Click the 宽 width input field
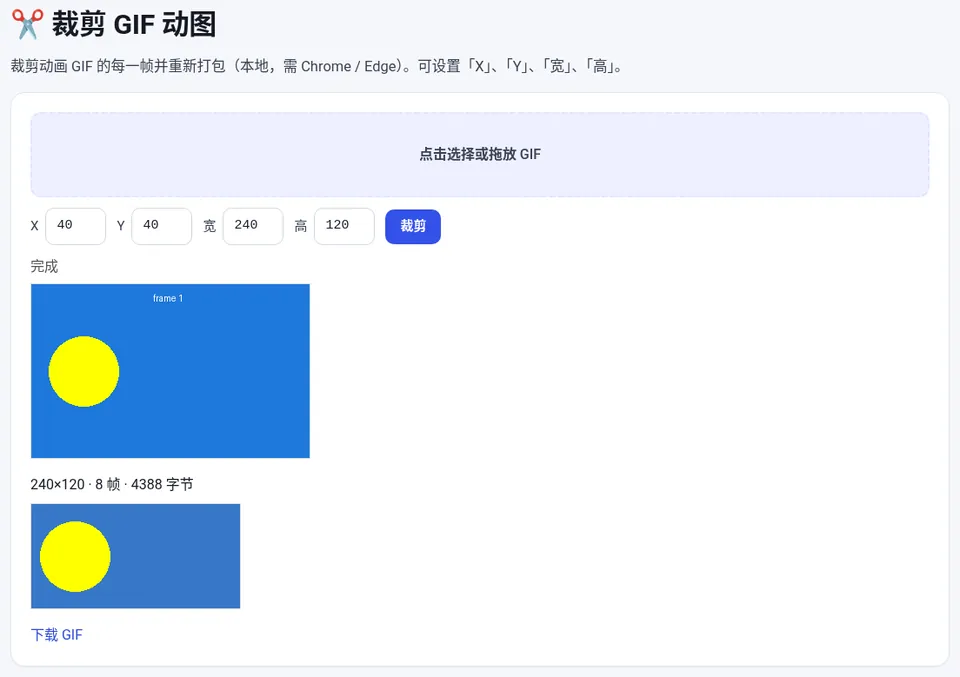The width and height of the screenshot is (960, 677). [253, 226]
